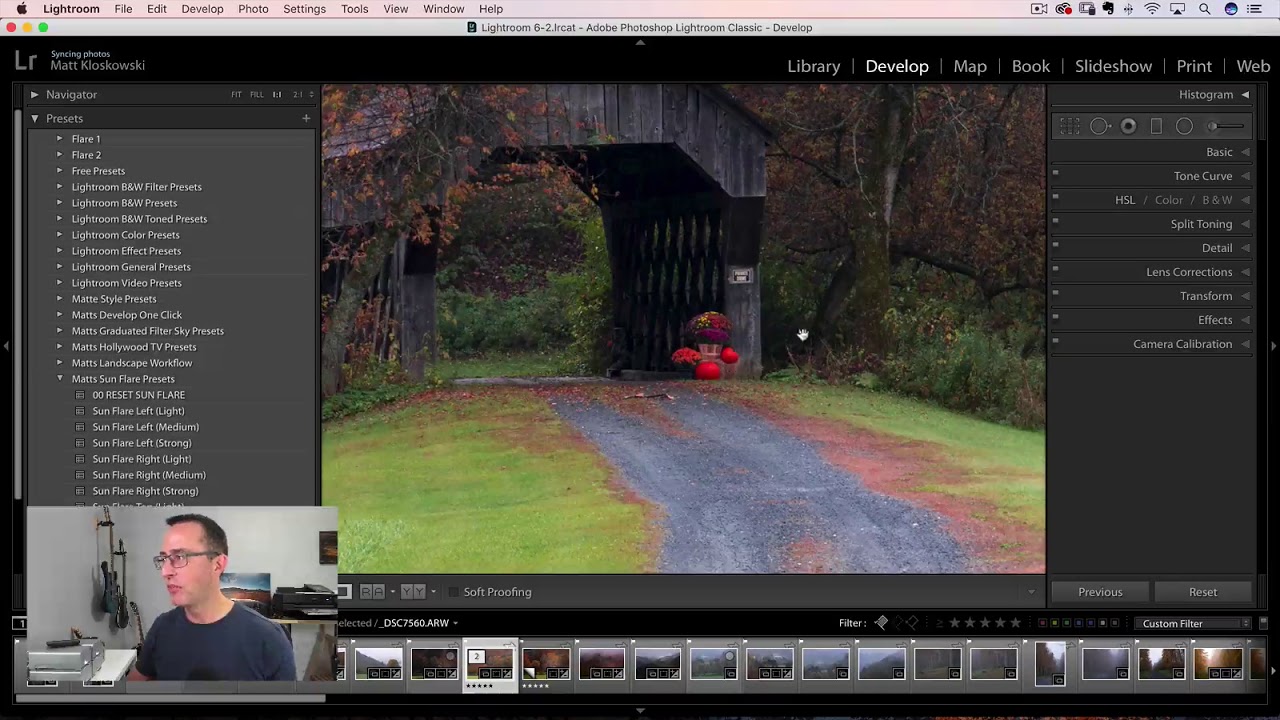This screenshot has height=720, width=1280.
Task: Select the Spot Removal tool
Action: (1100, 126)
